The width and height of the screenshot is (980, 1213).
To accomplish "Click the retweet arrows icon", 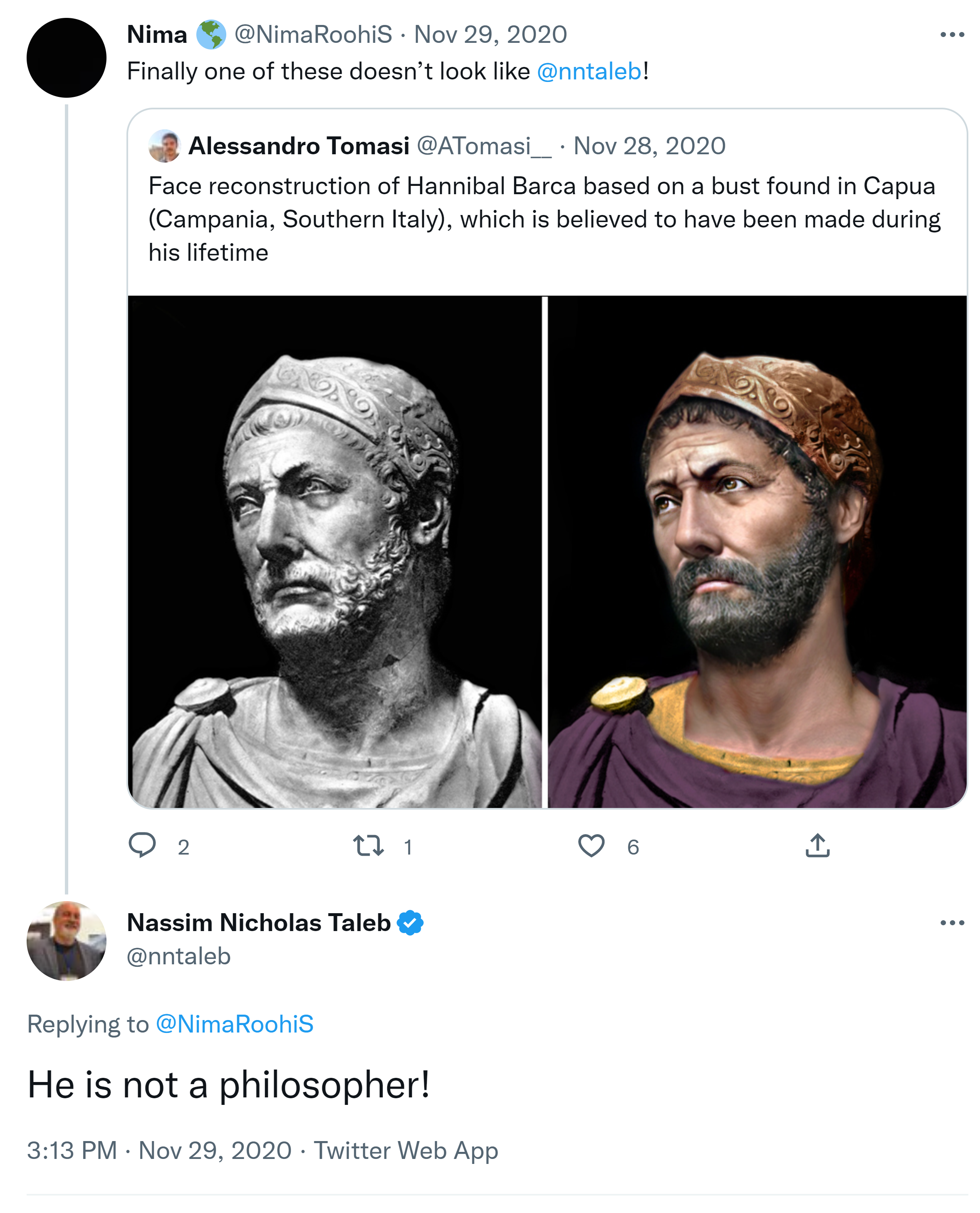I will point(368,845).
